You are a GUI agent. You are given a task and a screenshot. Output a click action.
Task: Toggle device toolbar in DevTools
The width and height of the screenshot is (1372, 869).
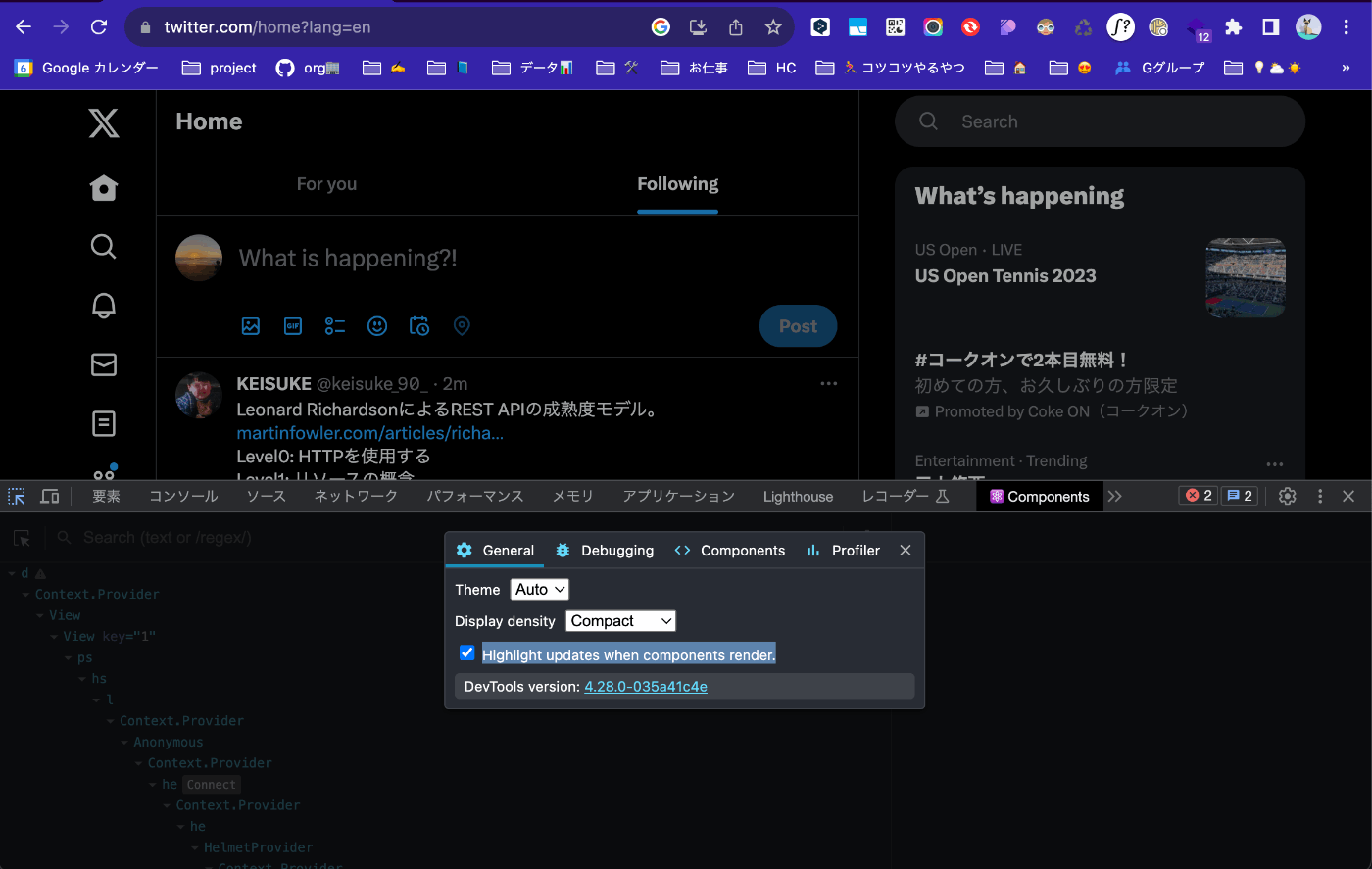pyautogui.click(x=50, y=497)
